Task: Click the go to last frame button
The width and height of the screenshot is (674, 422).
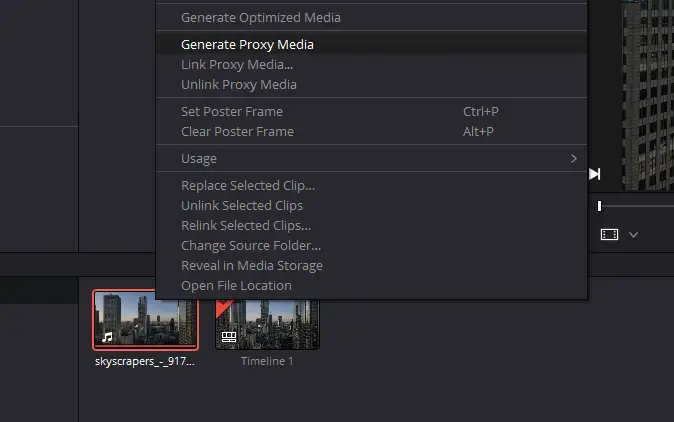Action: [x=594, y=174]
